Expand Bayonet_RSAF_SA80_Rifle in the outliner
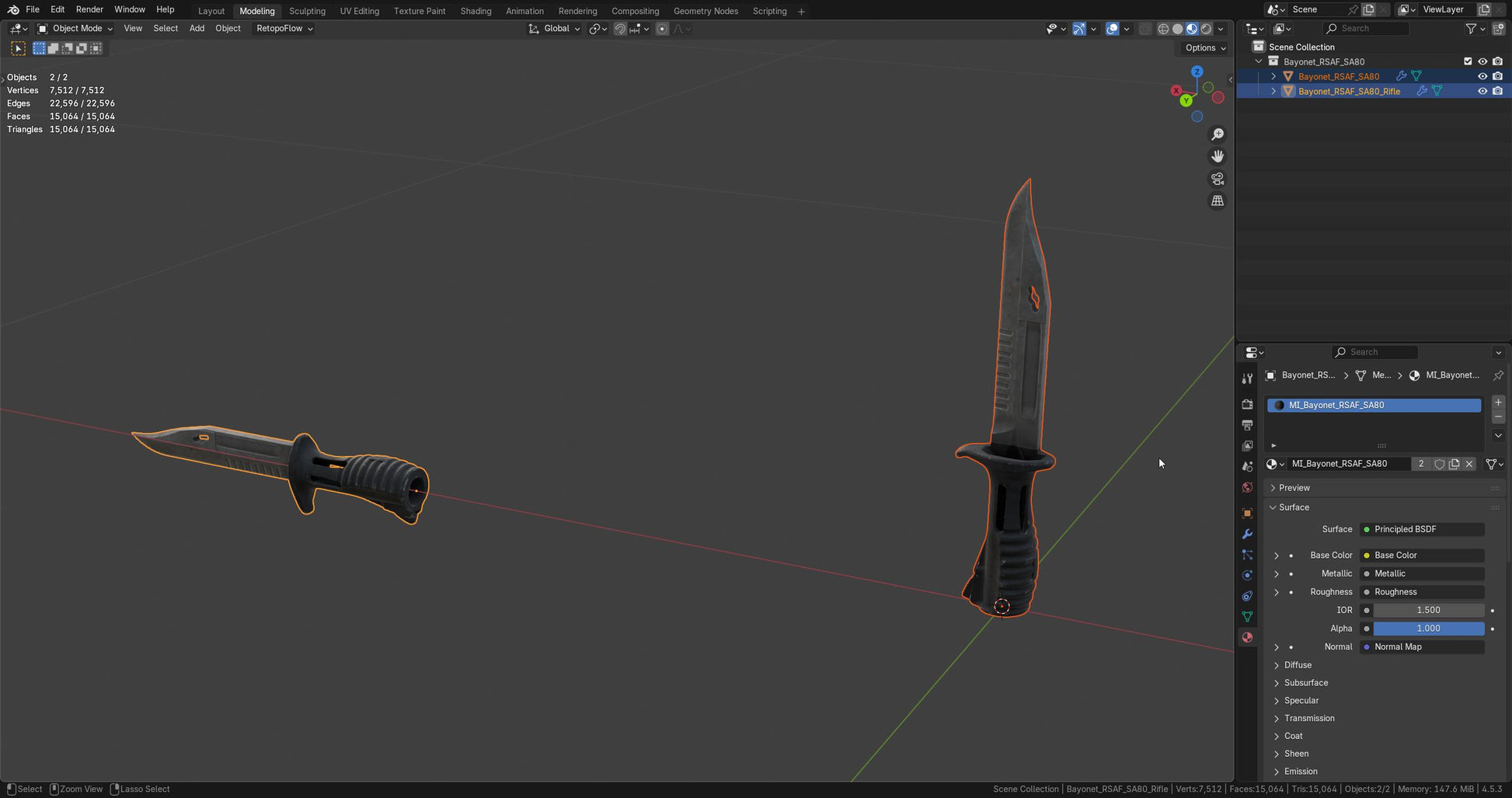Screen dimensions: 1512x798 coord(1273,91)
